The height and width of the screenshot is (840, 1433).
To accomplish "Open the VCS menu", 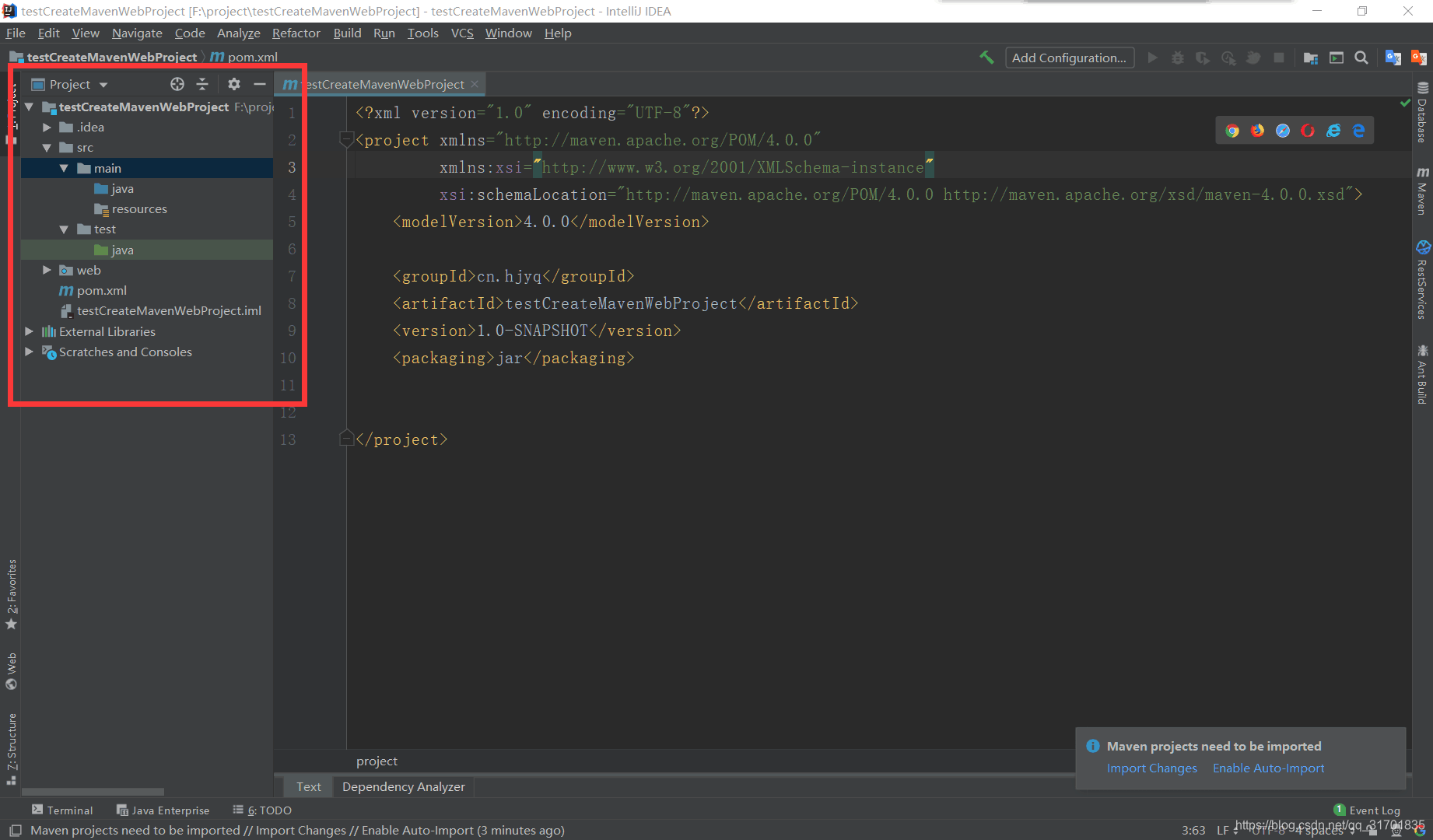I will tap(462, 33).
